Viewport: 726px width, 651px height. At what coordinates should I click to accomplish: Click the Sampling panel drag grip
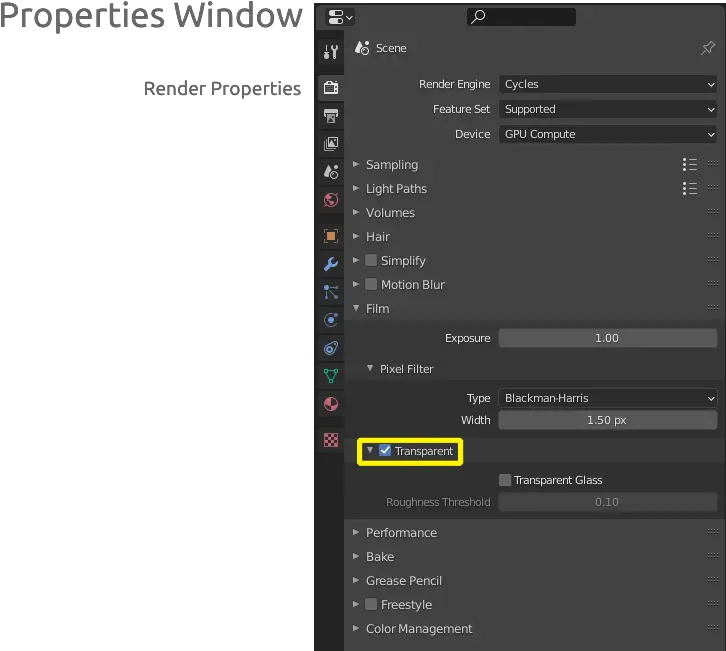tap(713, 164)
